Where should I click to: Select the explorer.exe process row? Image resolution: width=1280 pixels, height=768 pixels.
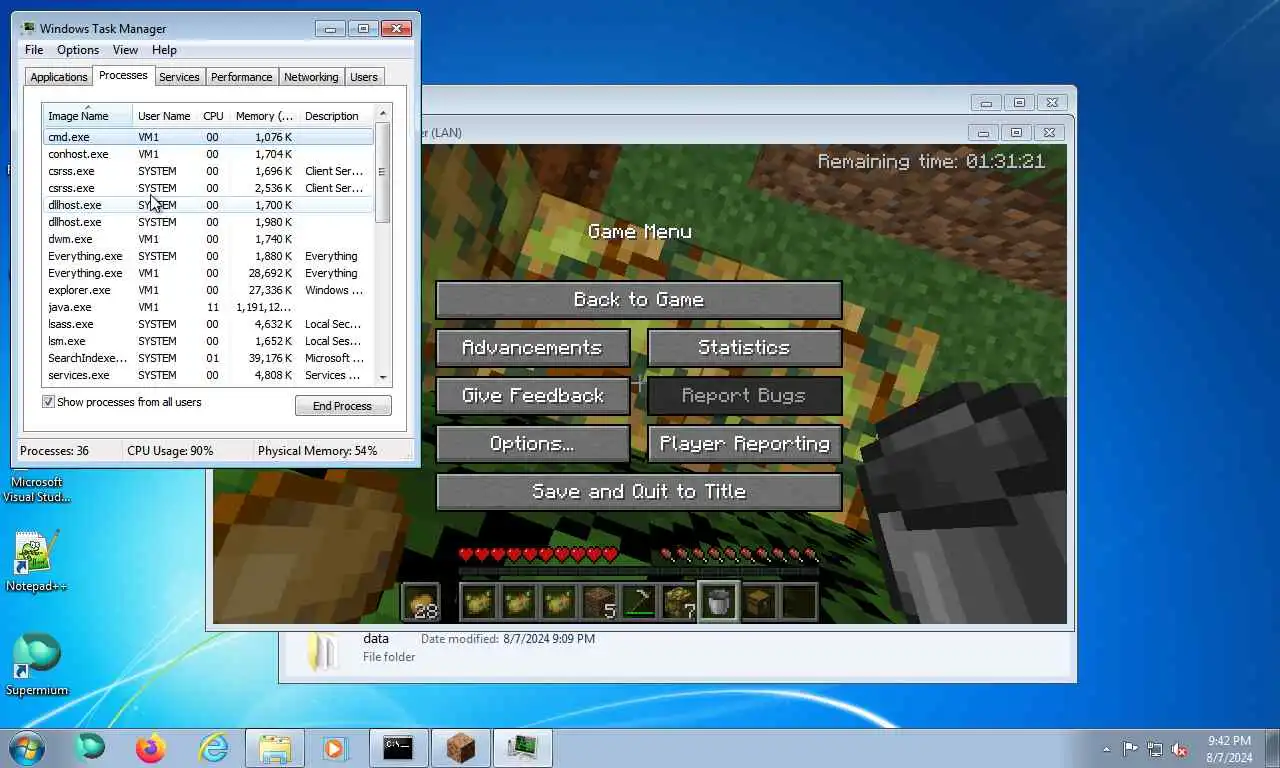tap(208, 290)
